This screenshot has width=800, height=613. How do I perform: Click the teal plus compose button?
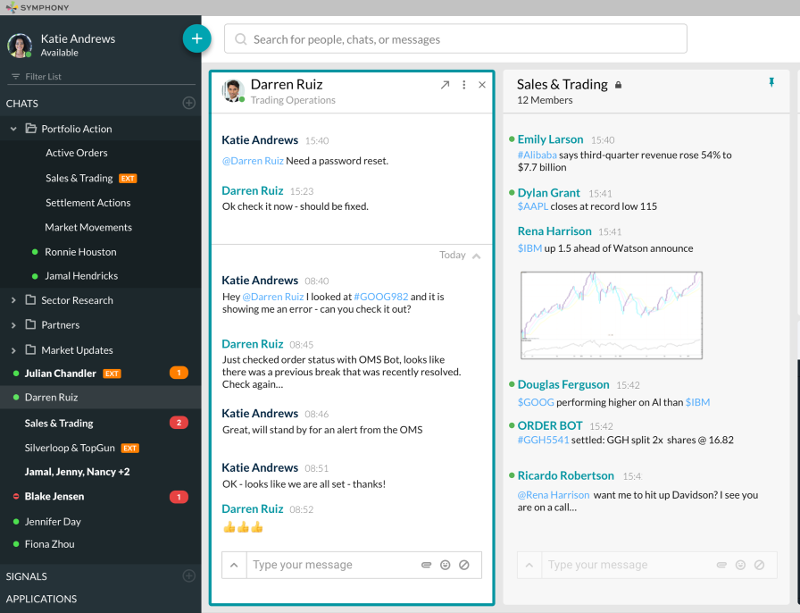(197, 39)
